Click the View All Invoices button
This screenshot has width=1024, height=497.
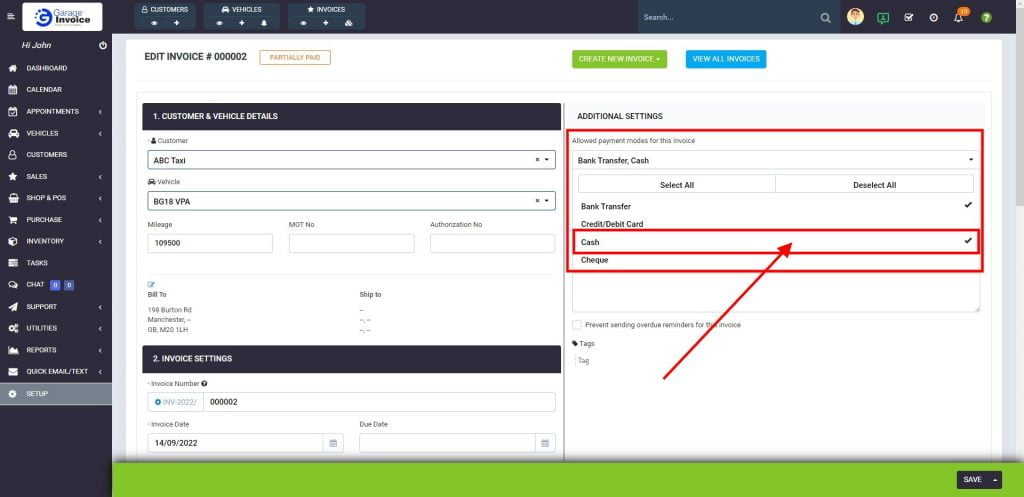pyautogui.click(x=725, y=59)
